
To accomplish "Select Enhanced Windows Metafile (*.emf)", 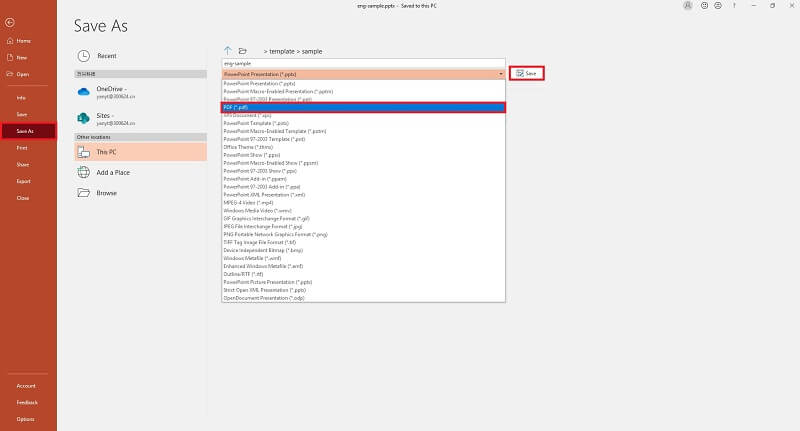I will point(363,266).
